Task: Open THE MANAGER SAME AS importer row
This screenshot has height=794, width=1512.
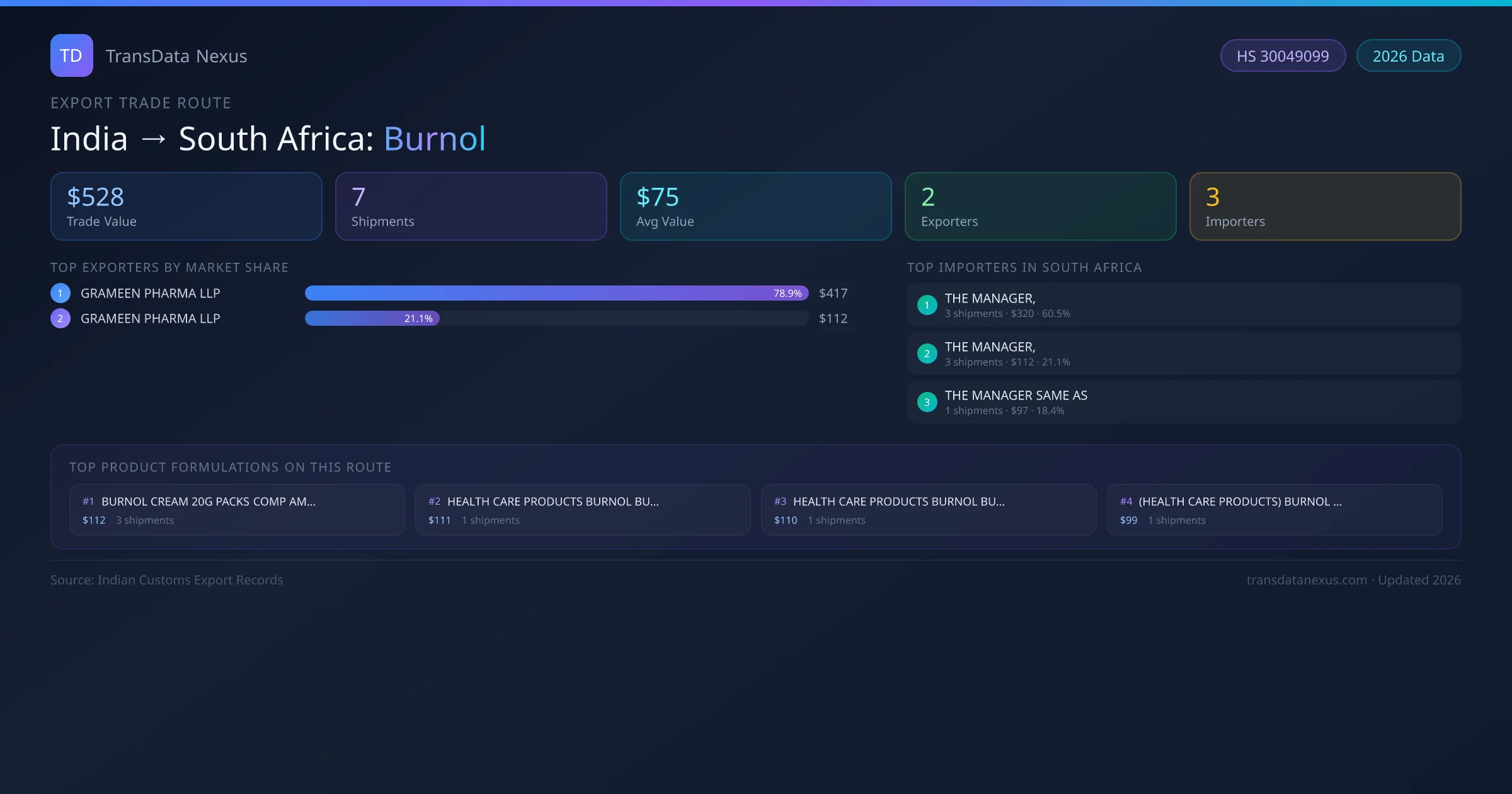Action: pos(1183,402)
